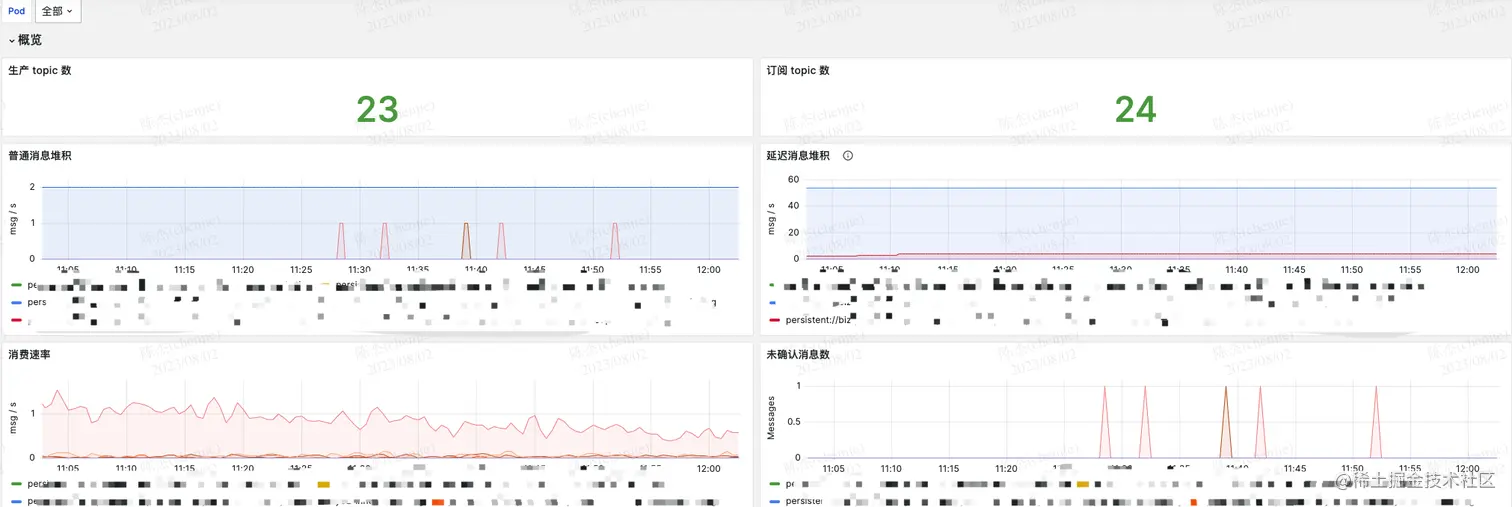Viewport: 1512px width, 507px height.
Task: Open the 订阅 topic 数 panel title
Action: [x=798, y=70]
